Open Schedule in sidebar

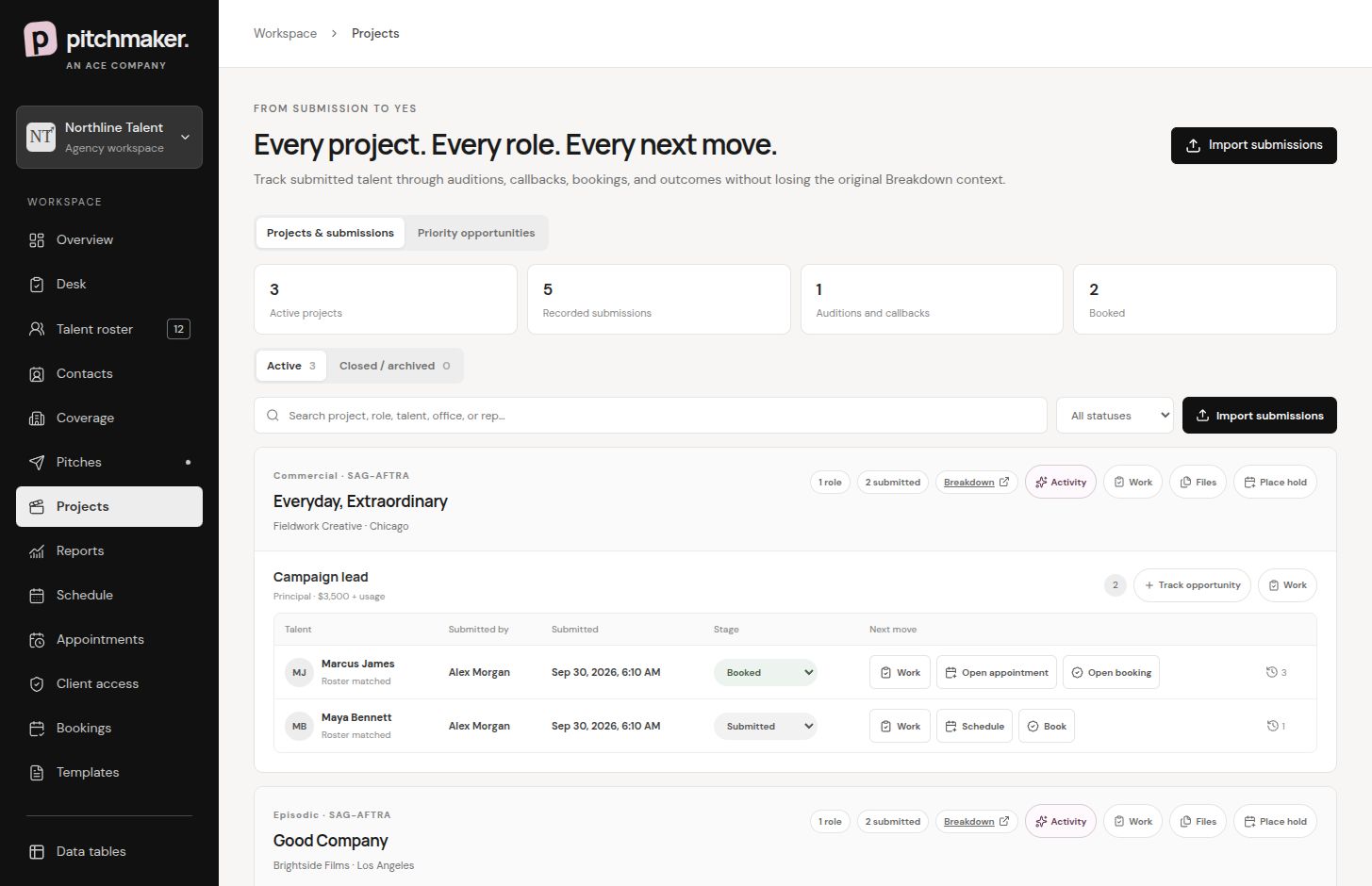[109, 595]
